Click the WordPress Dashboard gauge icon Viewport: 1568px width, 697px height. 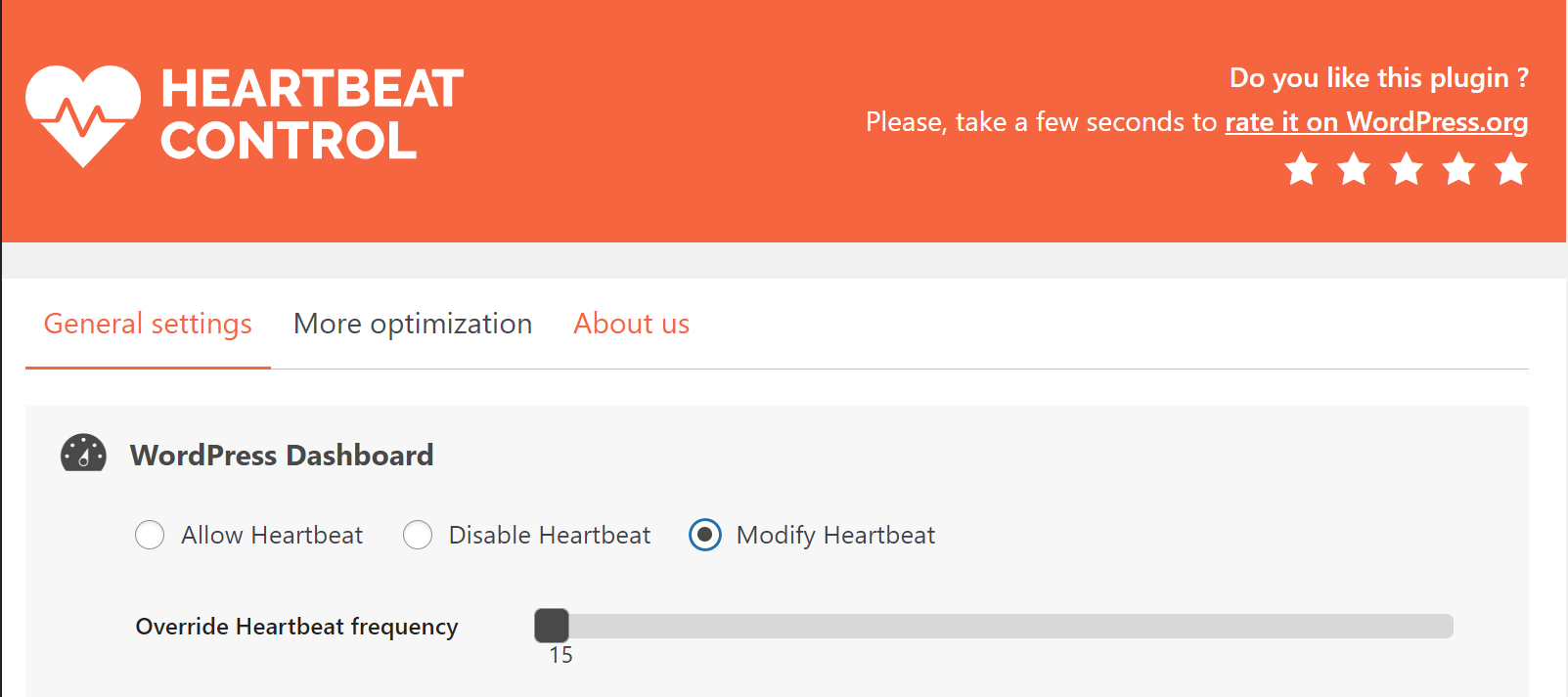pos(83,454)
